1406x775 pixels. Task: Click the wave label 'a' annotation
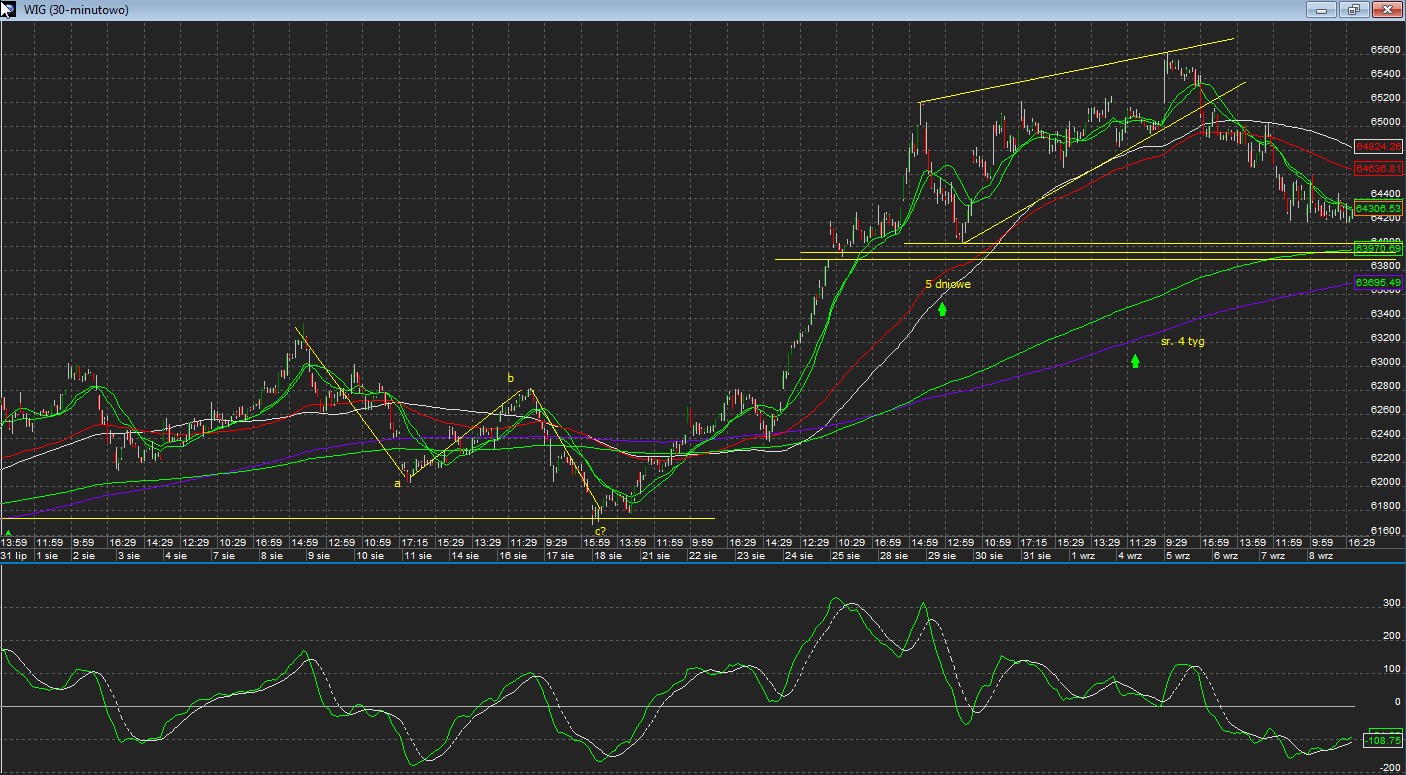point(397,484)
